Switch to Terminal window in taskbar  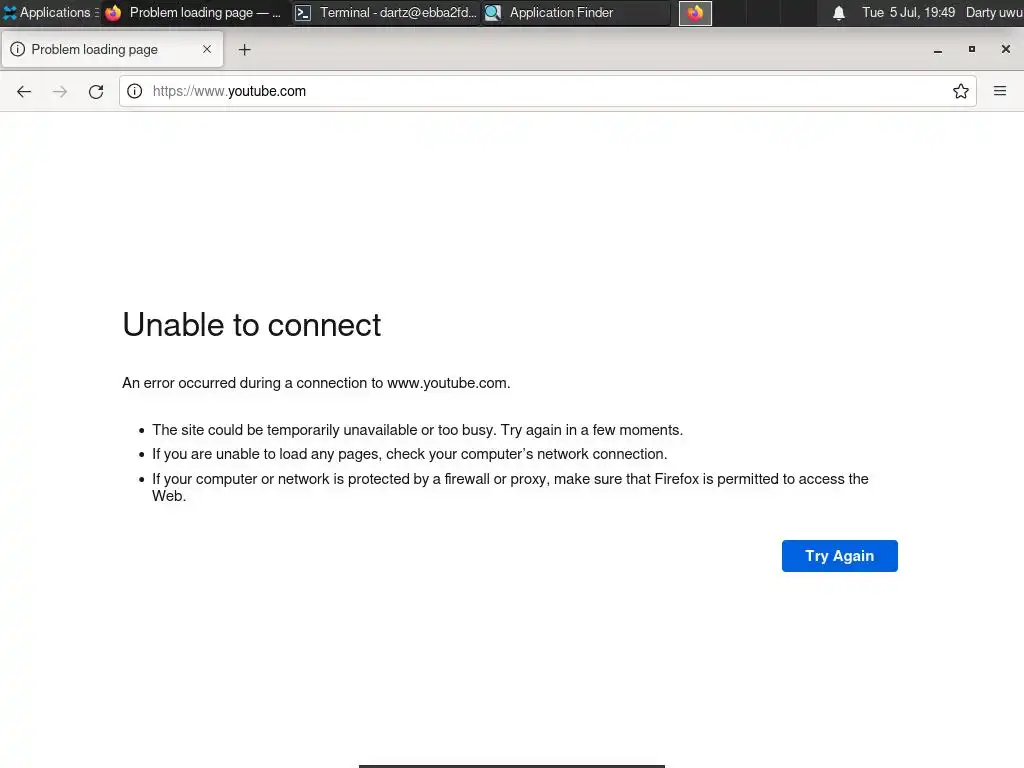pos(385,12)
